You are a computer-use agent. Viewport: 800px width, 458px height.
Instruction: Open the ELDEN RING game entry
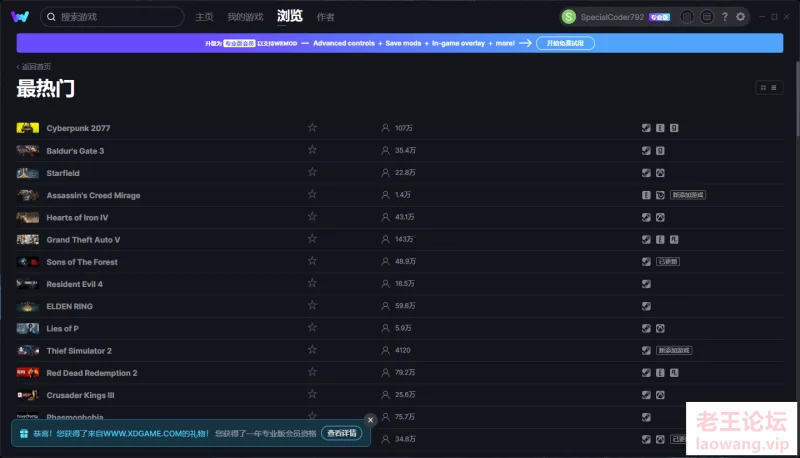coord(69,307)
